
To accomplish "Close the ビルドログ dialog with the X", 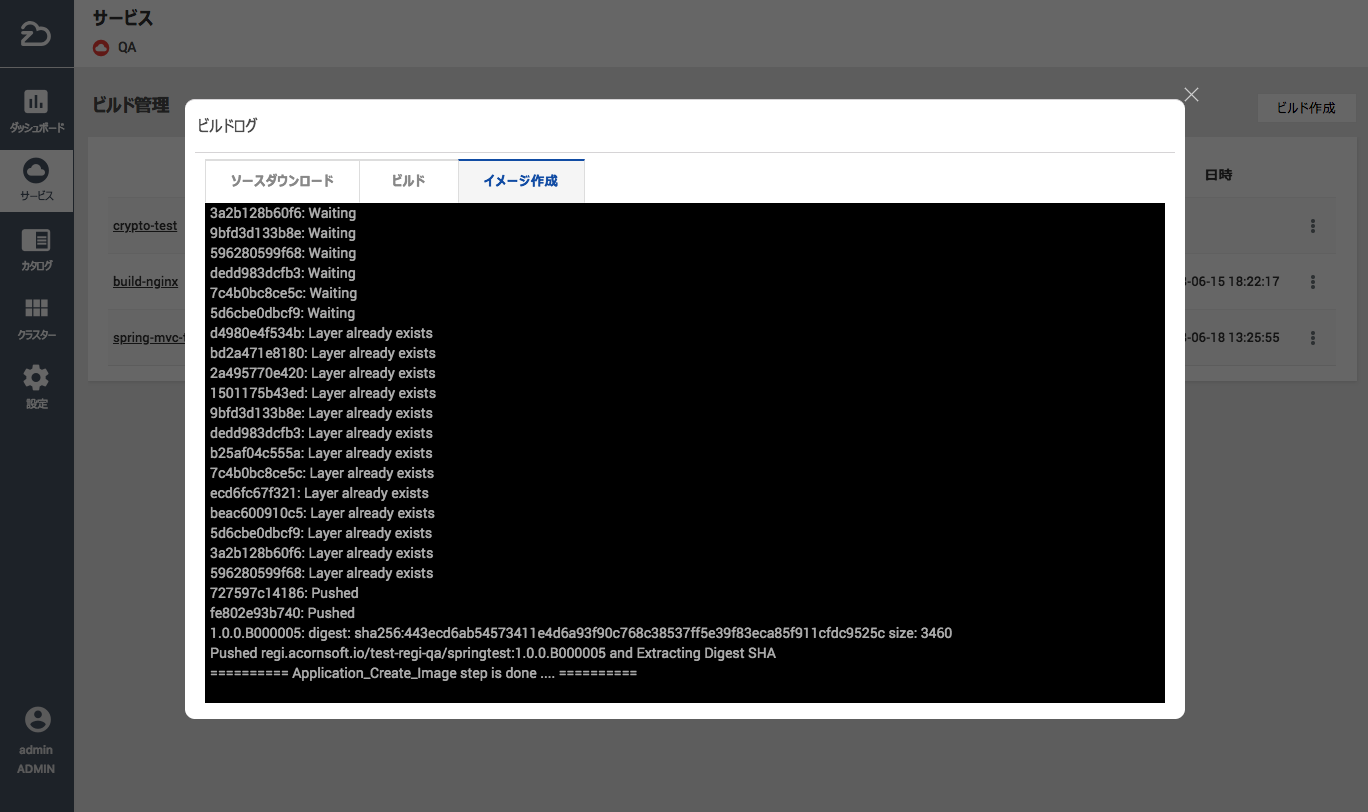I will pyautogui.click(x=1191, y=95).
